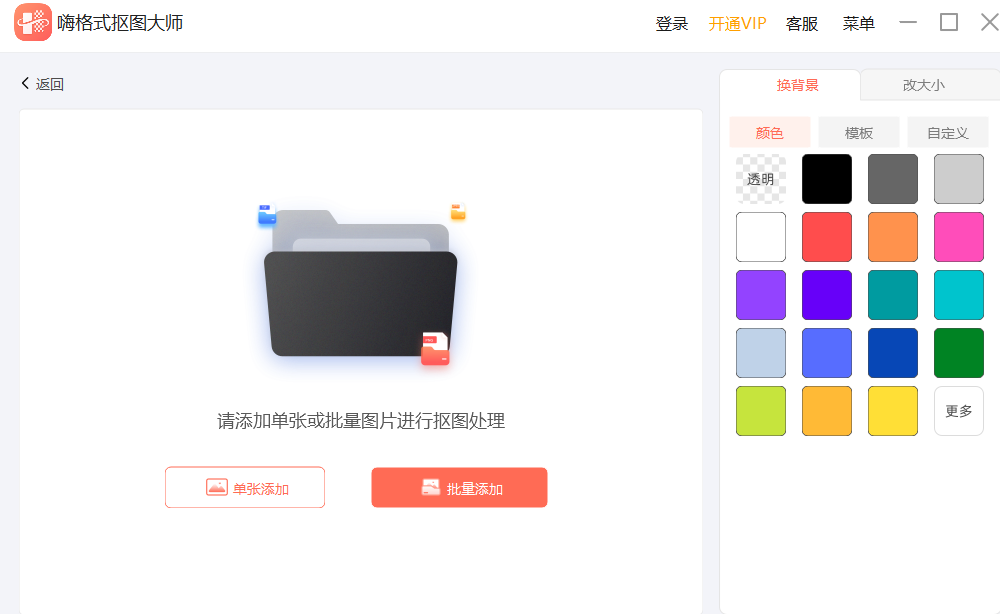Screen dimensions: 1000x614
Task: Pick the orange color swatch
Action: click(x=893, y=237)
